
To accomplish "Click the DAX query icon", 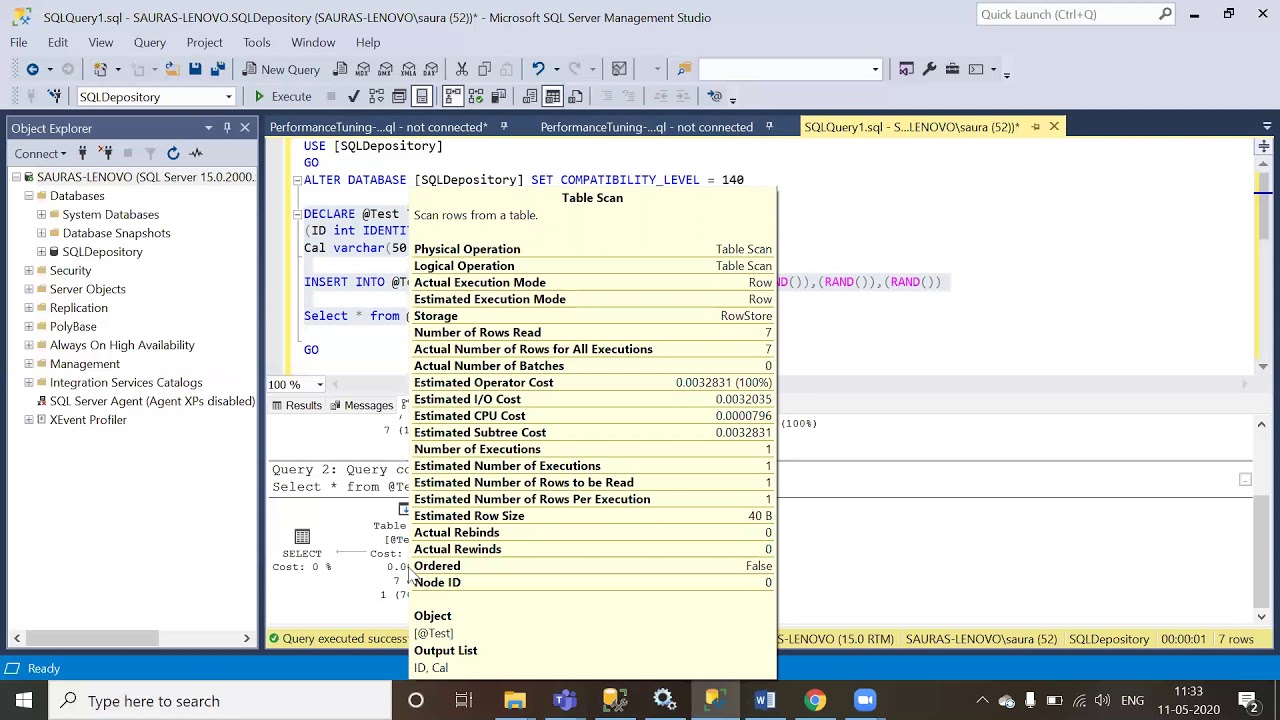I will [430, 69].
